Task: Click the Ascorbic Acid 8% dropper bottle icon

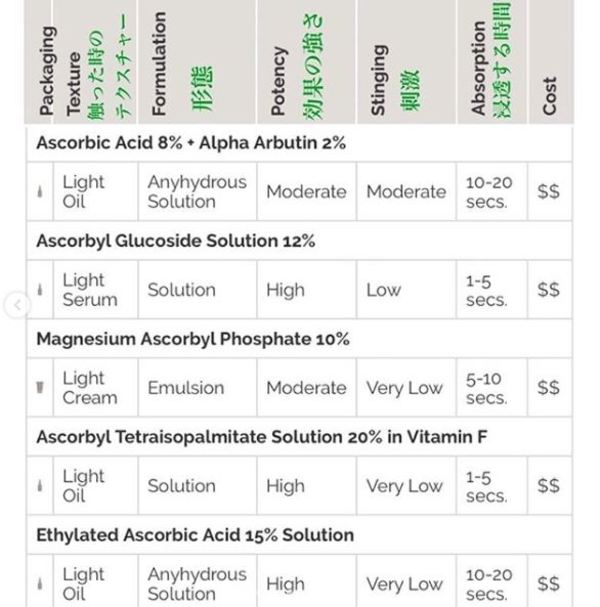Action: [x=40, y=192]
